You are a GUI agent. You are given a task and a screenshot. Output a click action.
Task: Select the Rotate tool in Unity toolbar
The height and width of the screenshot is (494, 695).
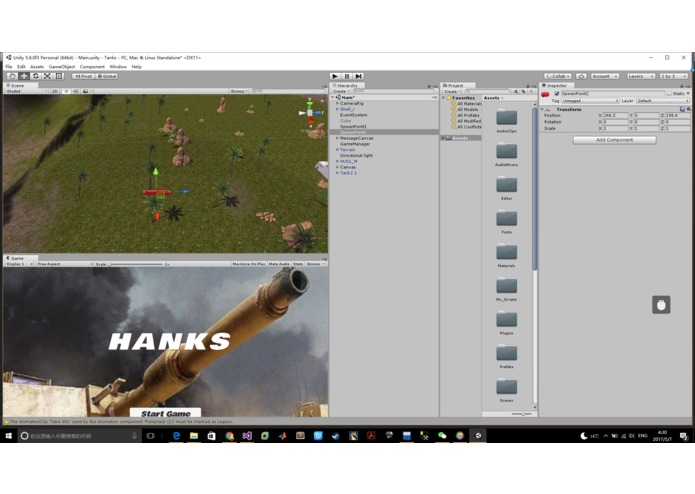point(35,76)
